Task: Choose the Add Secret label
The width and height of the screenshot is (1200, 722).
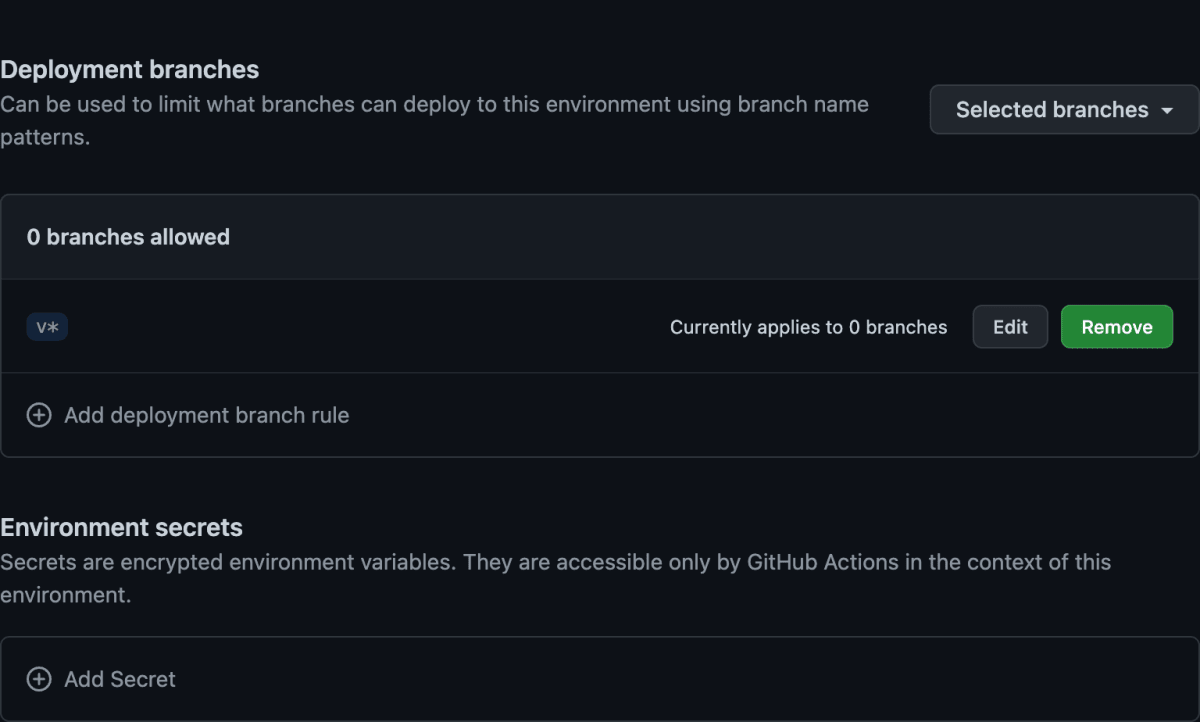Action: [x=120, y=679]
